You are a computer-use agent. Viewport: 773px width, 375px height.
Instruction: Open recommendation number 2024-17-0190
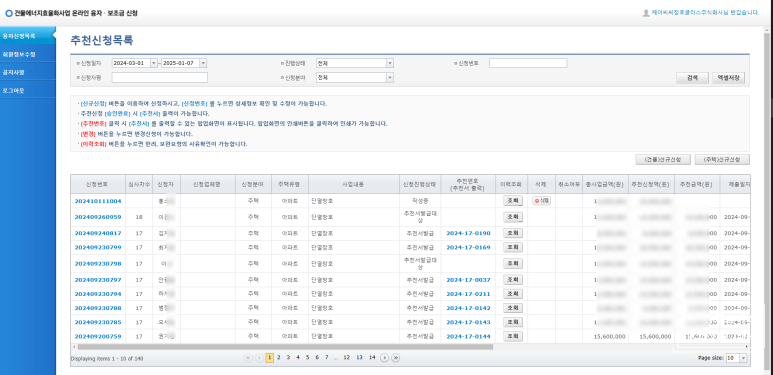468,233
